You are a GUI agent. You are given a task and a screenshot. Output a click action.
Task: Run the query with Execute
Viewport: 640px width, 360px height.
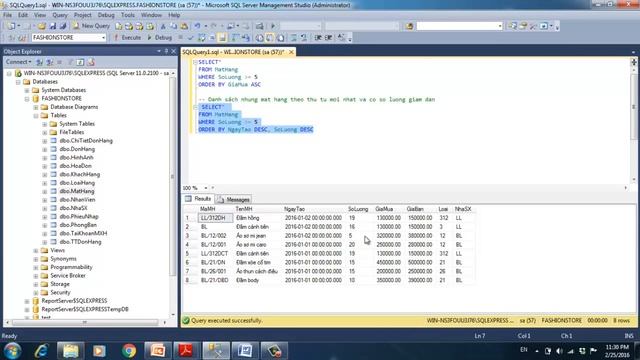[x=127, y=38]
